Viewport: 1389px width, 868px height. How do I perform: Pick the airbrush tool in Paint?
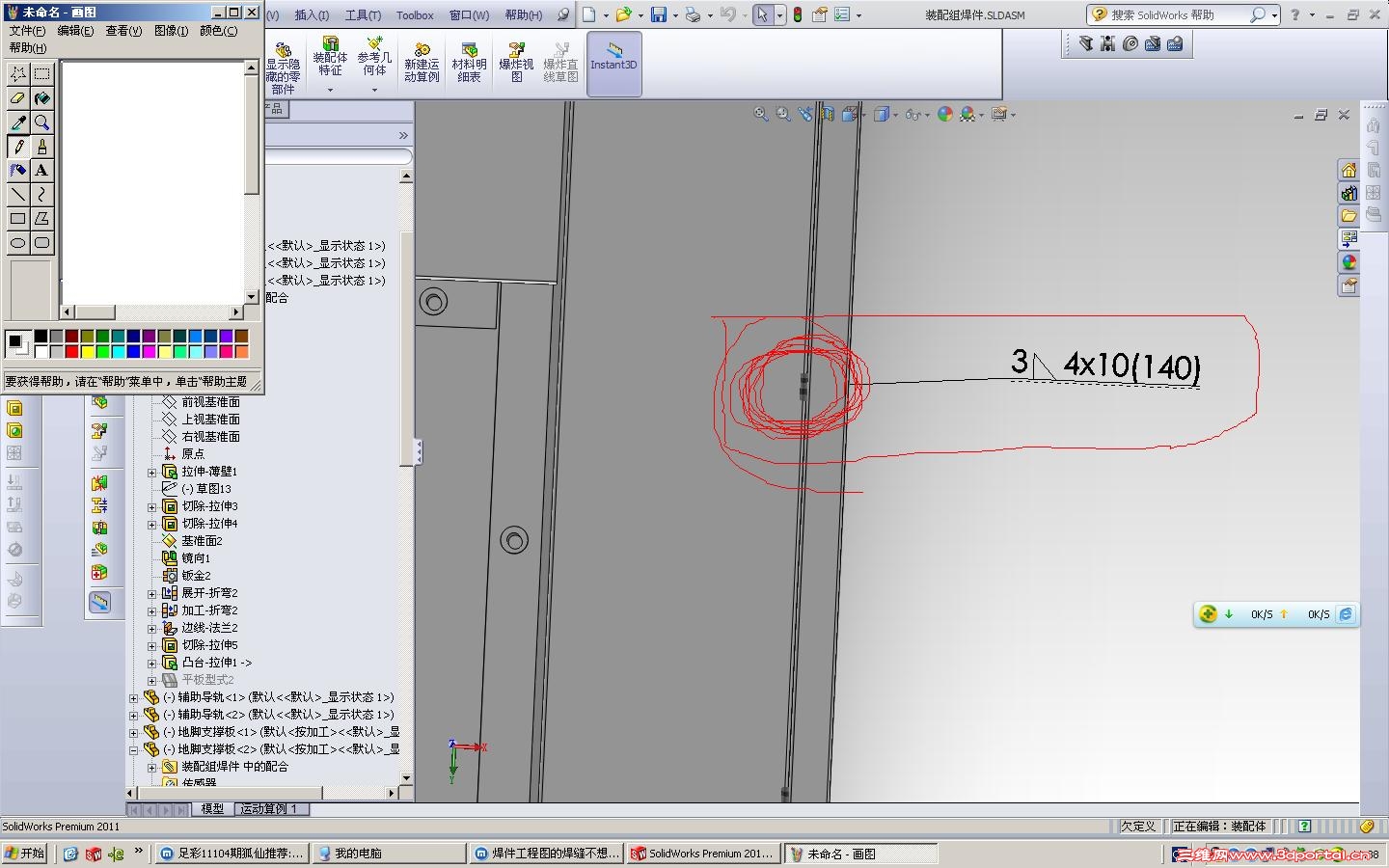18,171
